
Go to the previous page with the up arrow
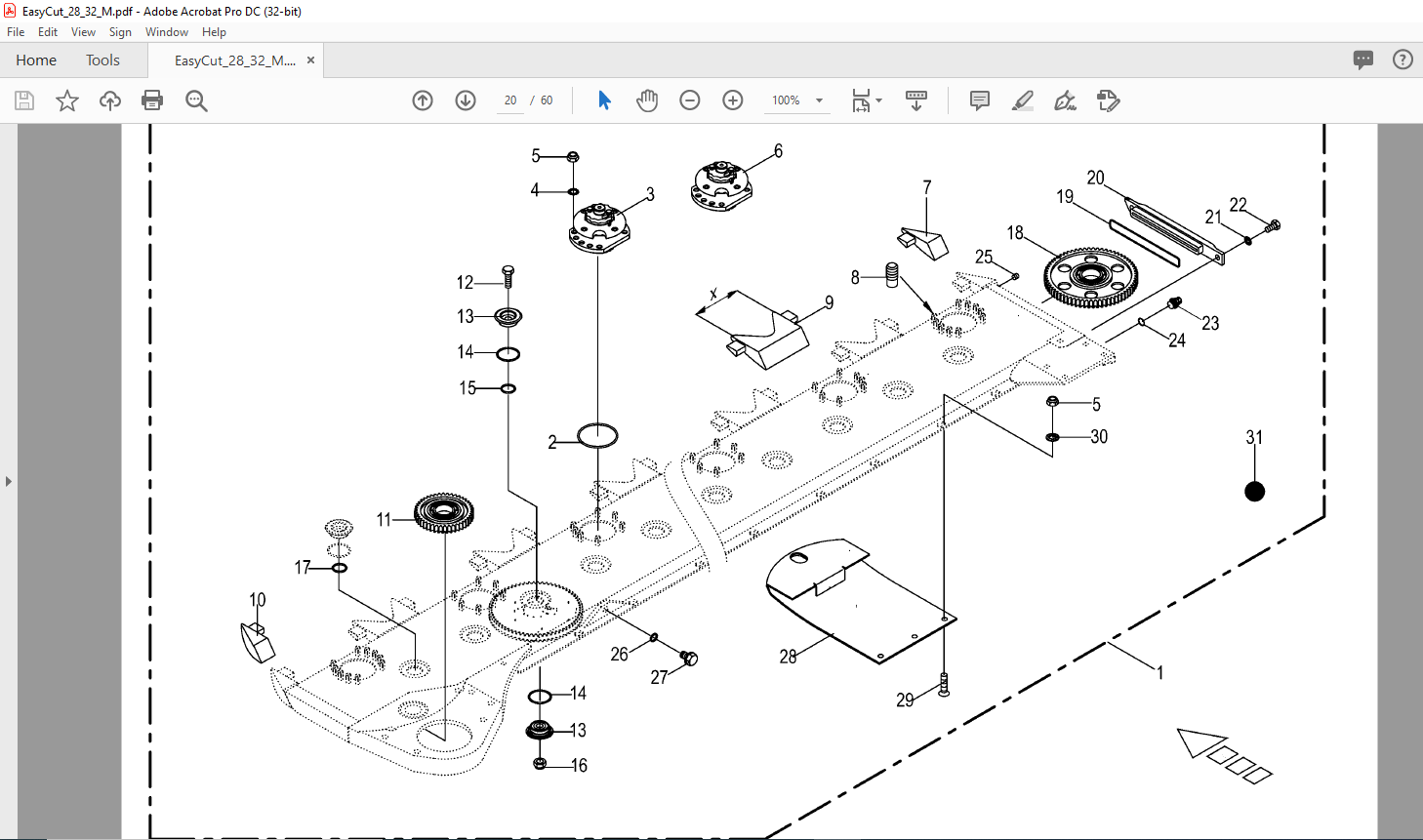coord(423,100)
